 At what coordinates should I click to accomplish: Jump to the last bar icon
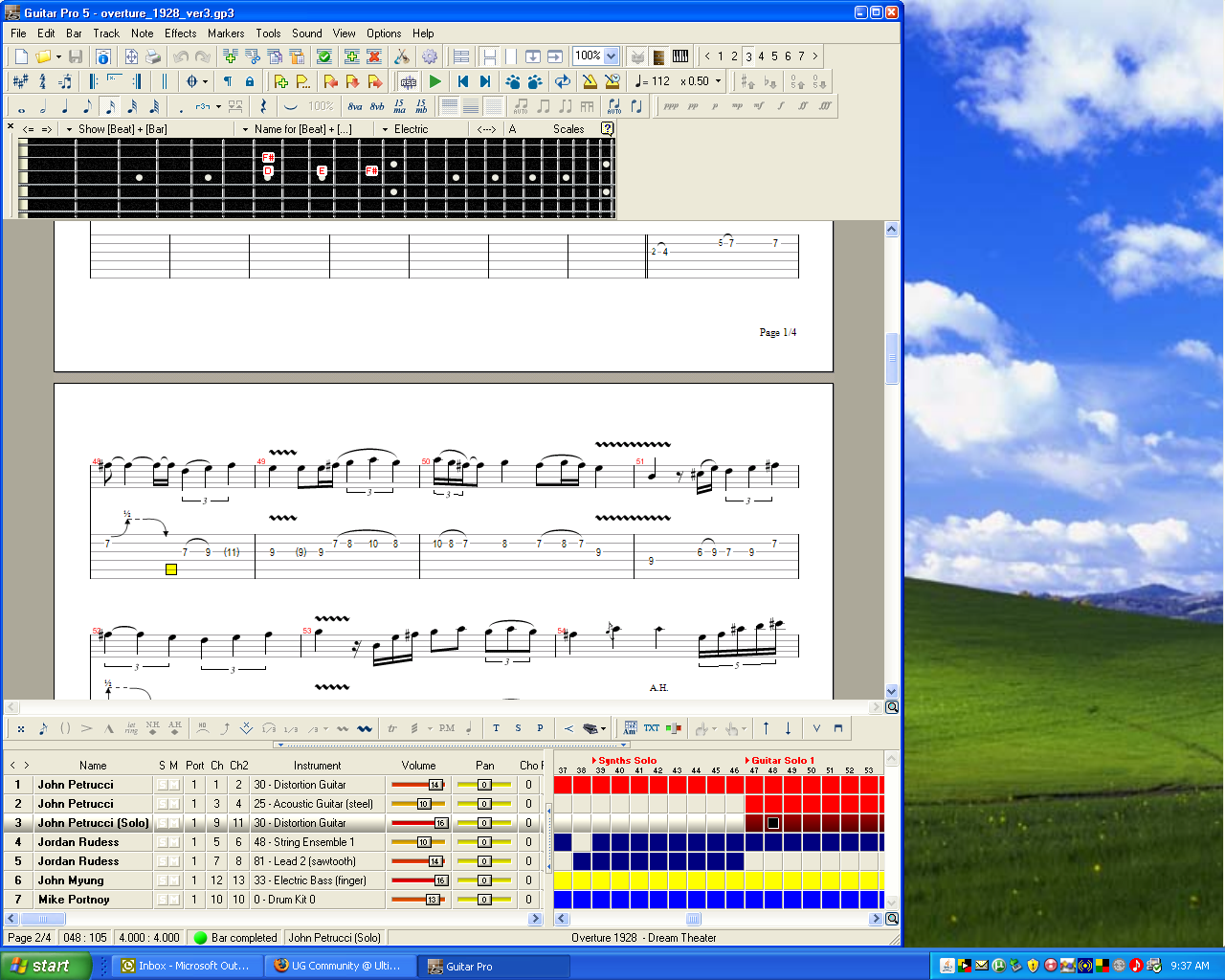tap(485, 81)
